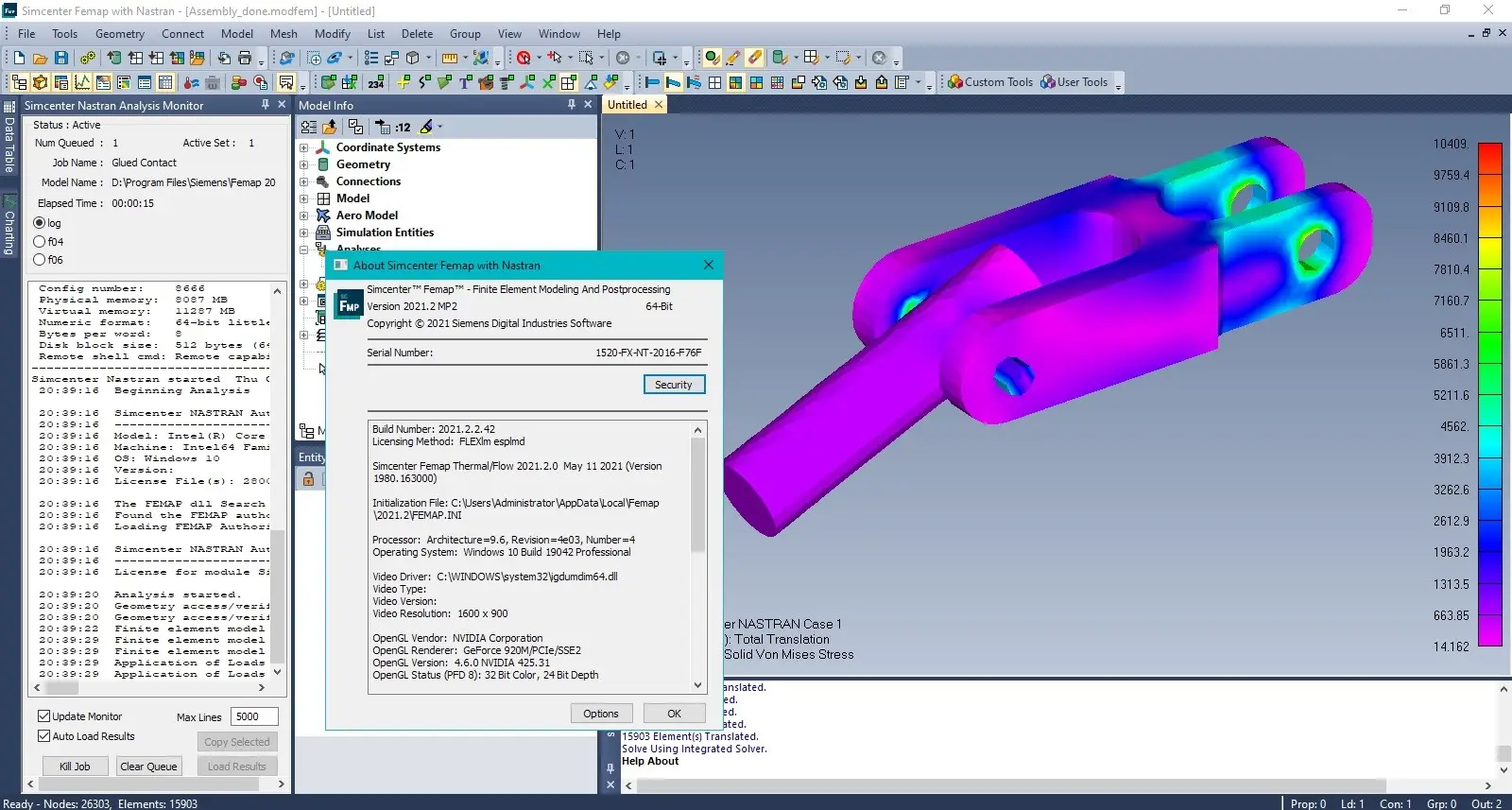Click the send to data table icon in Model Info
Screen dimensions: 1512x810
coord(383,127)
